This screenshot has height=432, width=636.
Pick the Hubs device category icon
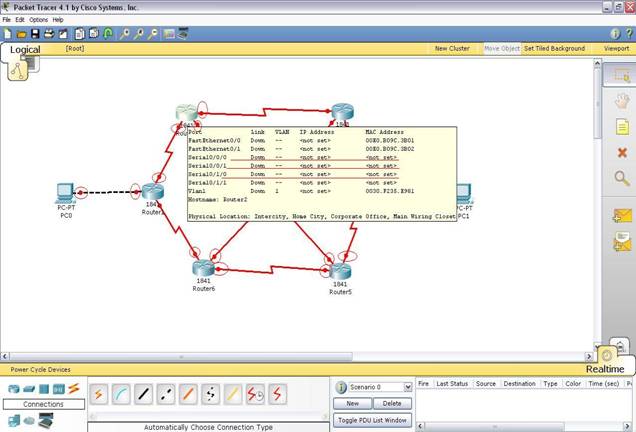pyautogui.click(x=44, y=389)
